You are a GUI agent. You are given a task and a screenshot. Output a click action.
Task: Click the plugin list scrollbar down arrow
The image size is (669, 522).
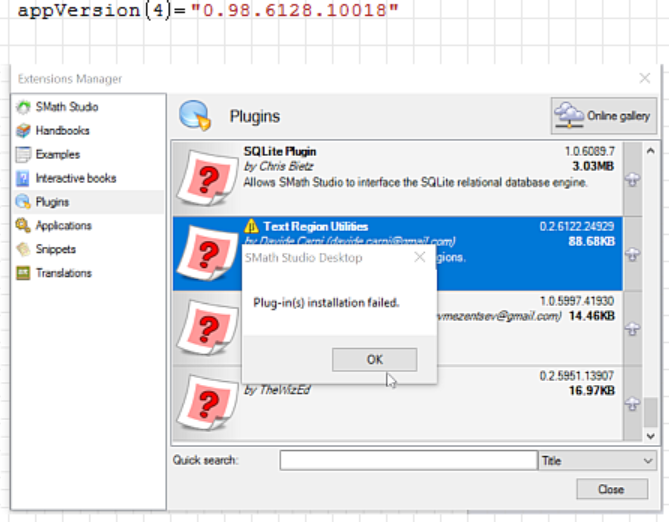tap(651, 435)
